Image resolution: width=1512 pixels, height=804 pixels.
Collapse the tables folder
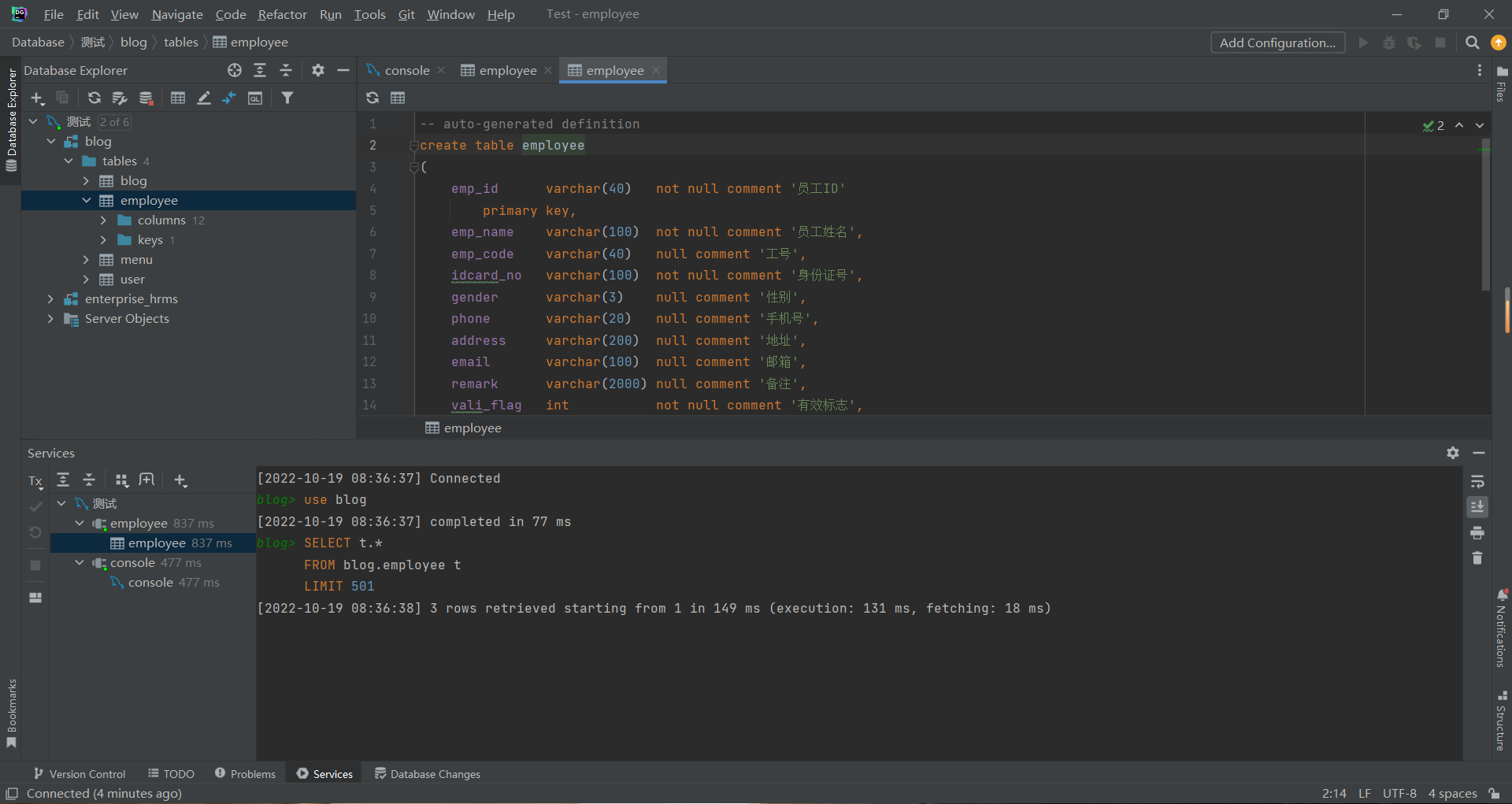[69, 161]
